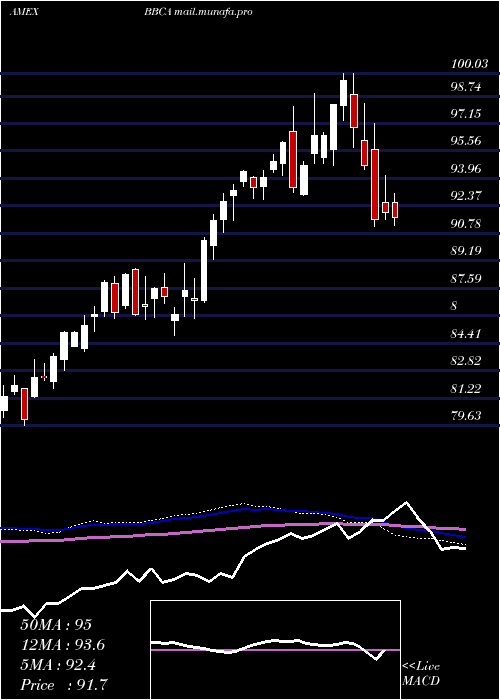Click the BBCA mail.munafa.pro title
The height and width of the screenshot is (700, 500).
pos(198,12)
